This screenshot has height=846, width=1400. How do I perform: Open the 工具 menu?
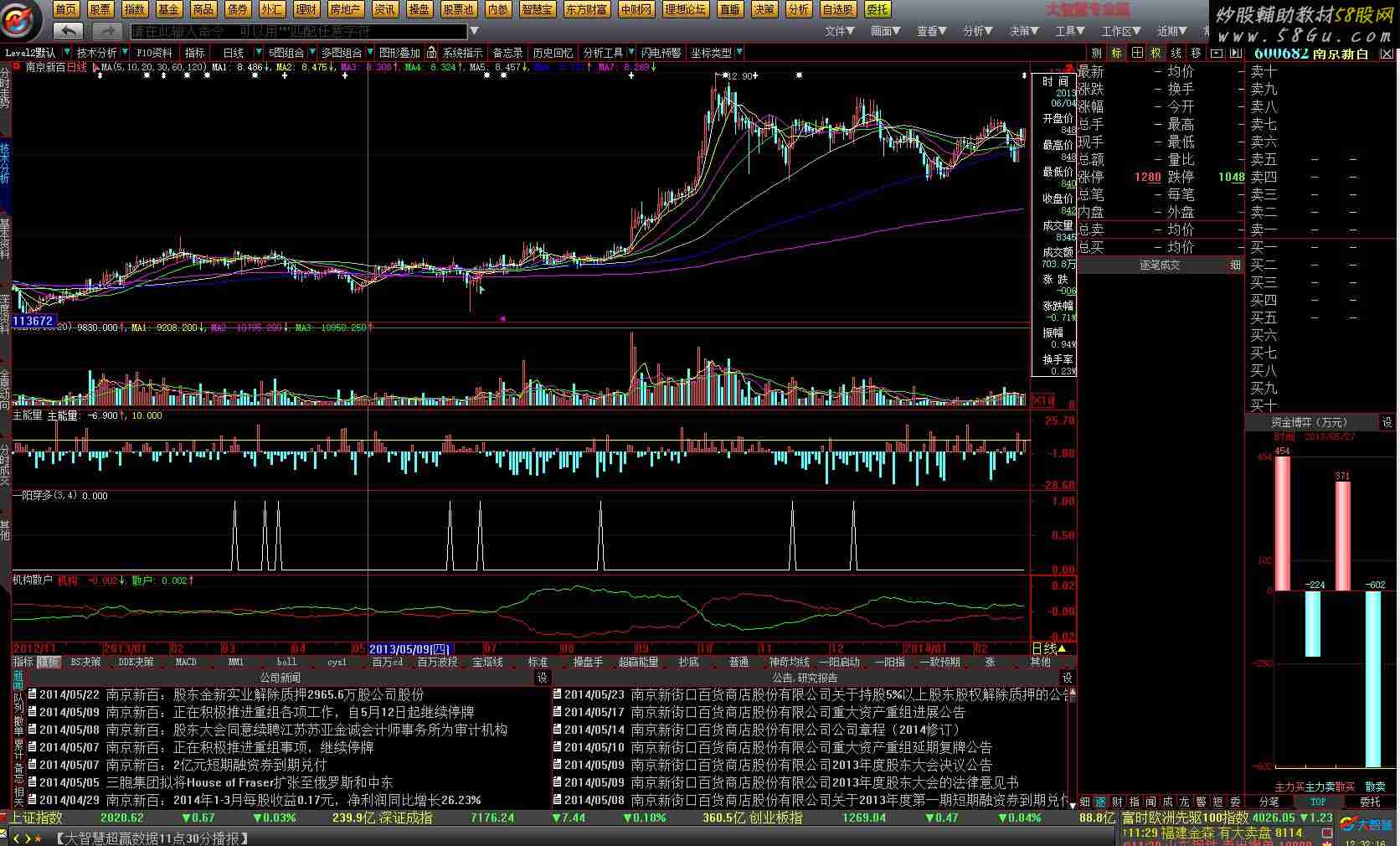point(1069,31)
